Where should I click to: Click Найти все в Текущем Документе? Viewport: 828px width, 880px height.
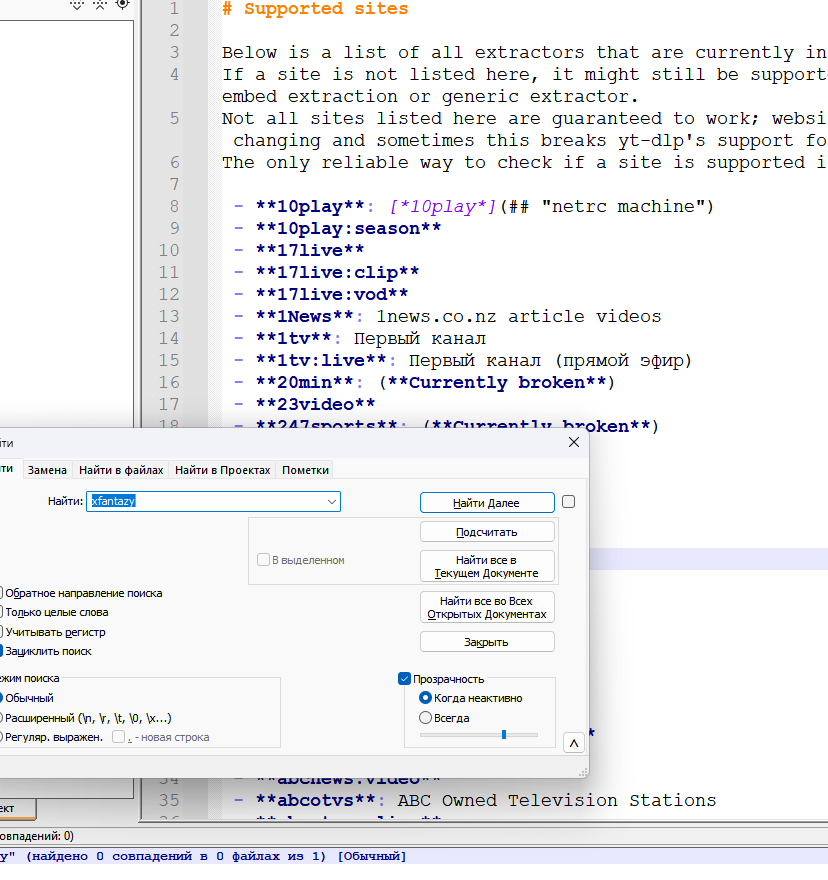tap(487, 566)
